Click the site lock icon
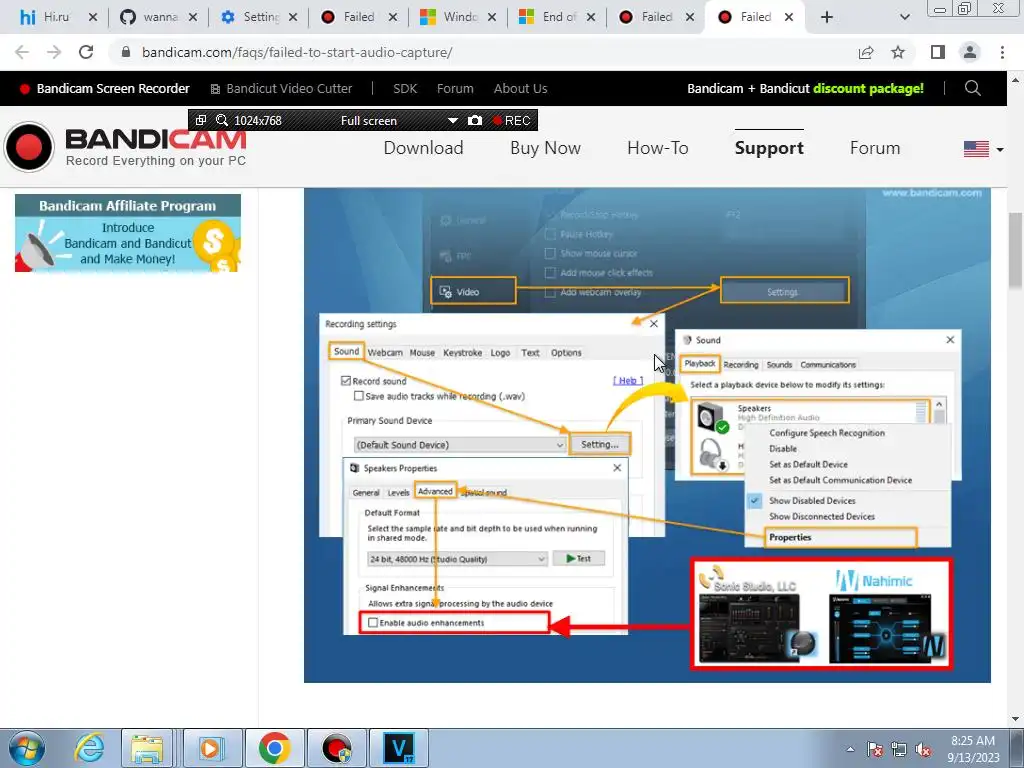Image resolution: width=1024 pixels, height=768 pixels. 126,52
